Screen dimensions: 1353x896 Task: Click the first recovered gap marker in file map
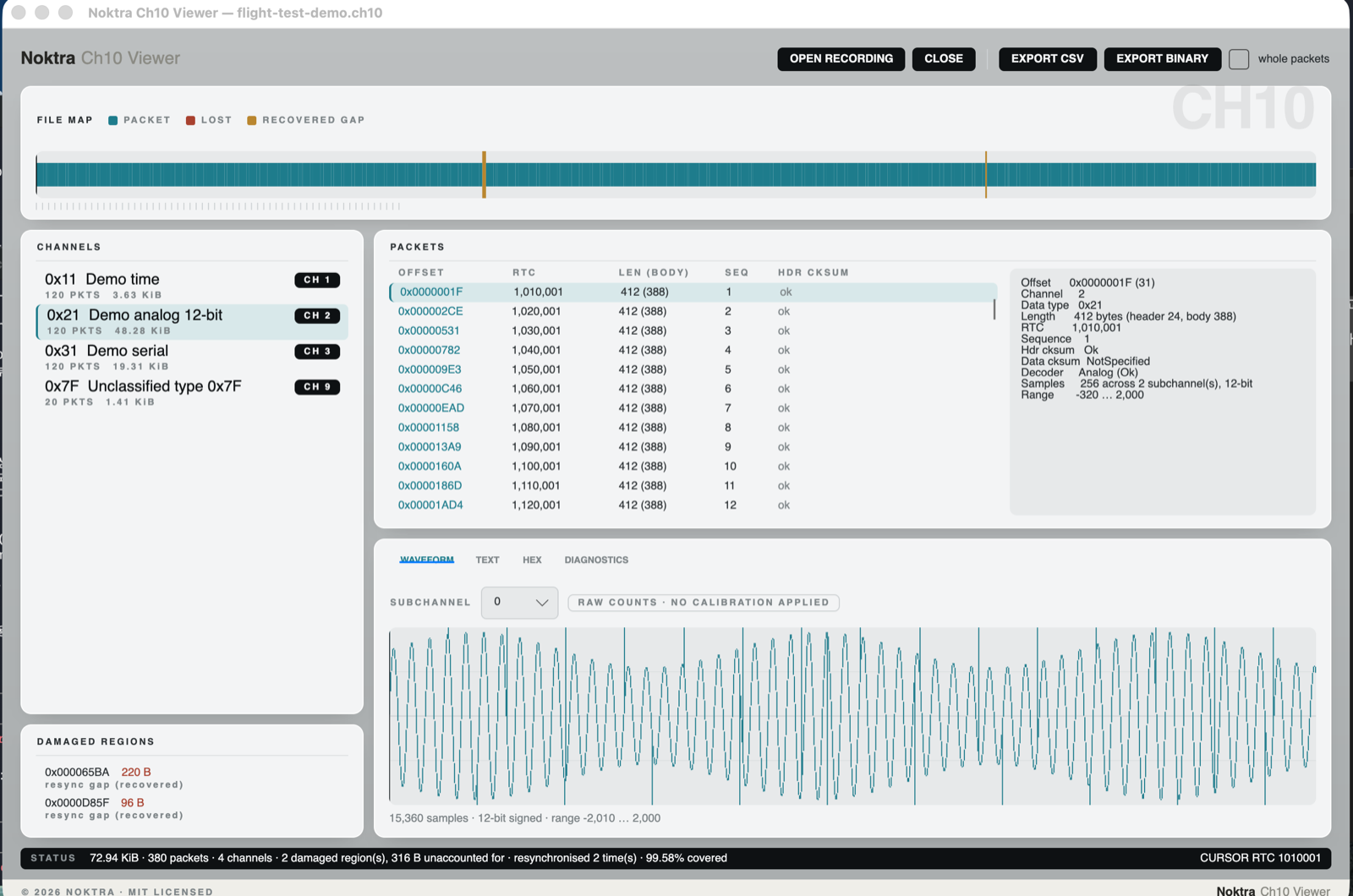[x=484, y=175]
